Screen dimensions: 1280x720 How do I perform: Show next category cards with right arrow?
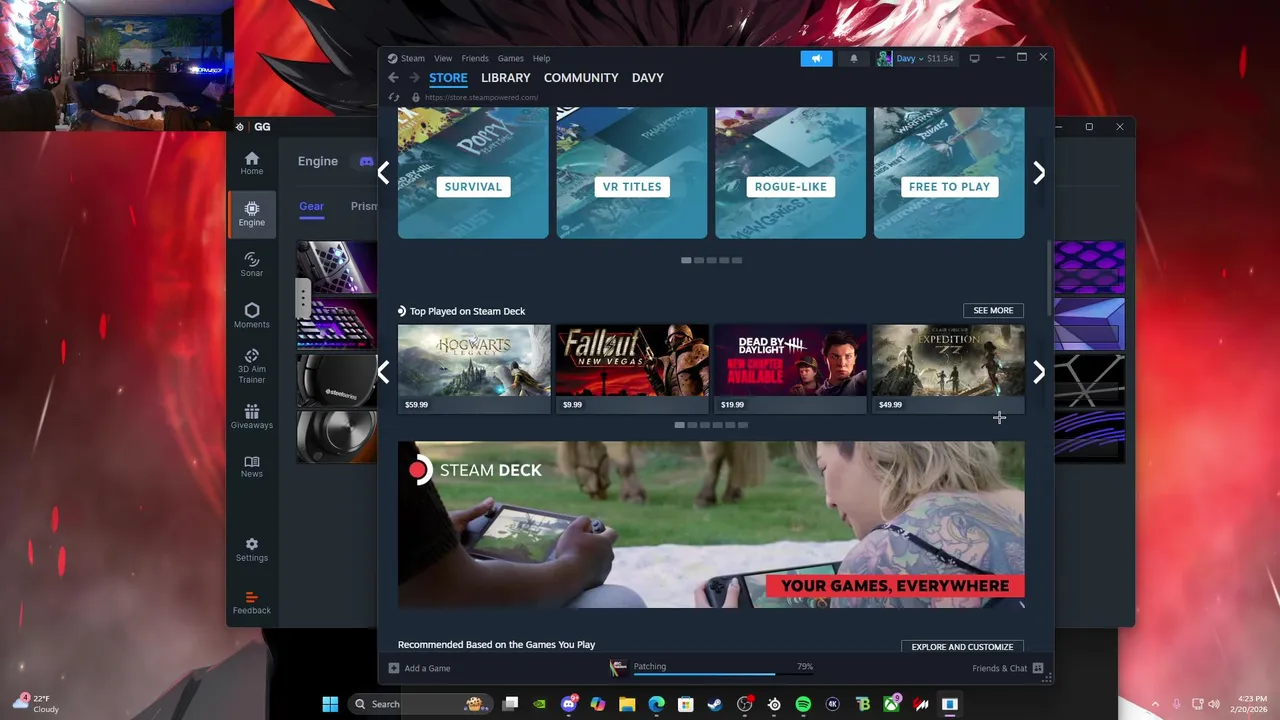click(x=1039, y=173)
